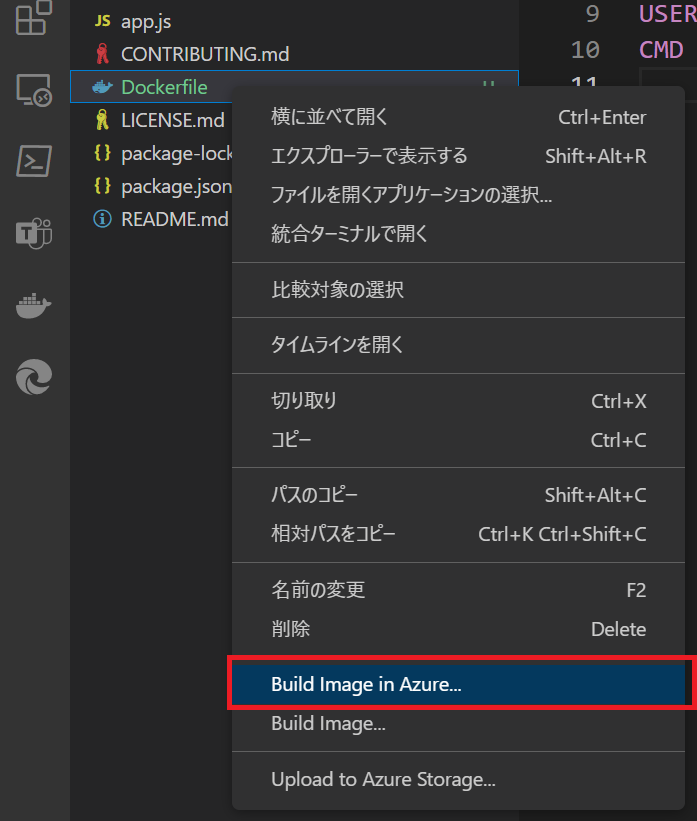Choose 名前の変更 to rename file
This screenshot has height=821, width=697.
tap(458, 590)
